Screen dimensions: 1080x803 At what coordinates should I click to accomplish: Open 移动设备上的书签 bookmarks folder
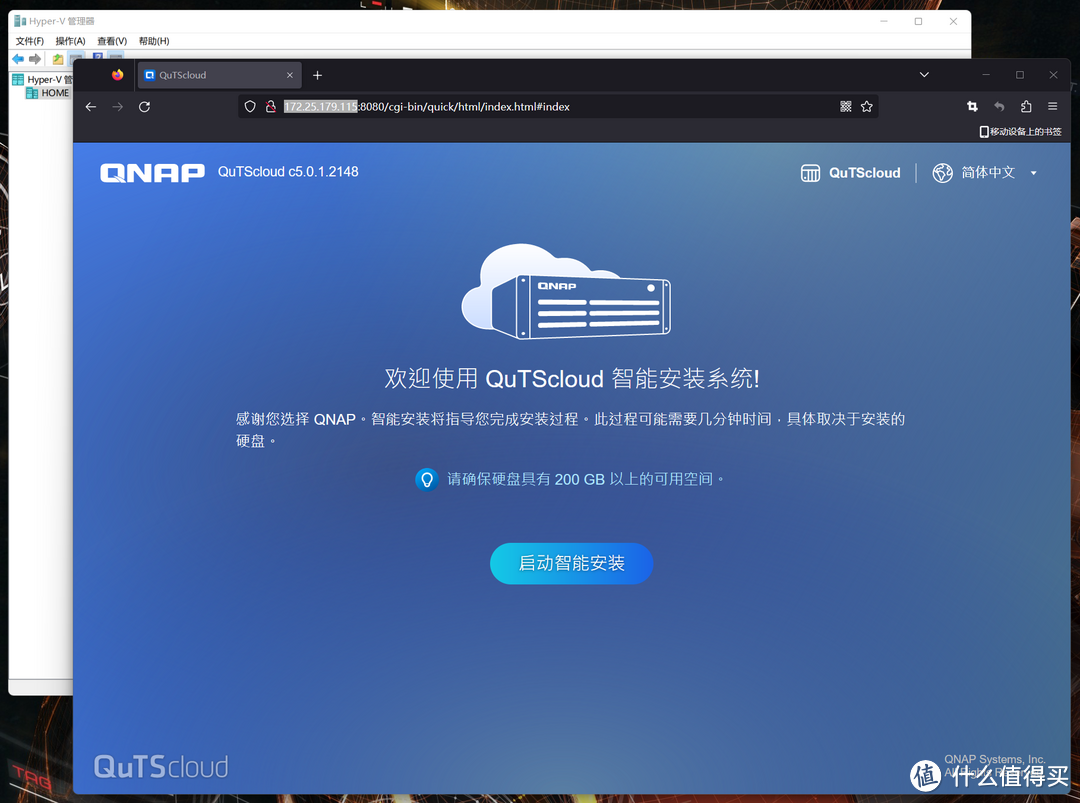[1020, 132]
